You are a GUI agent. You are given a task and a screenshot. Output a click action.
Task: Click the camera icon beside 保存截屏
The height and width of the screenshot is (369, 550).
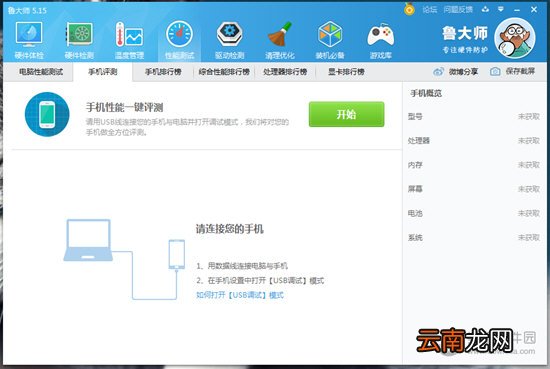[495, 72]
